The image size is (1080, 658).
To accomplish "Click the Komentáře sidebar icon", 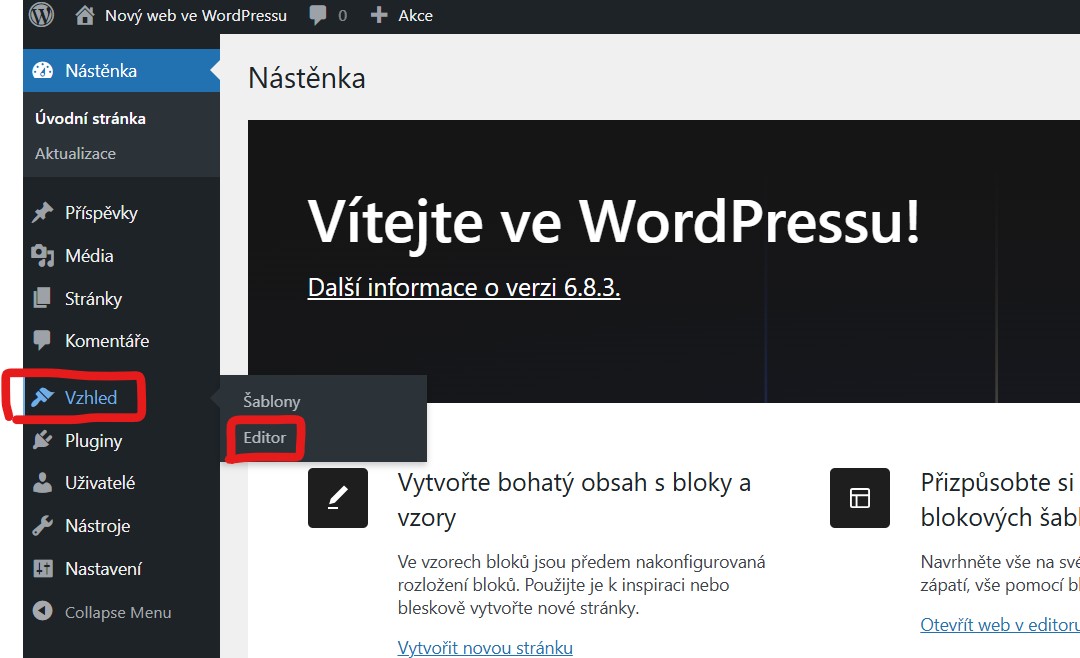I will pos(43,340).
